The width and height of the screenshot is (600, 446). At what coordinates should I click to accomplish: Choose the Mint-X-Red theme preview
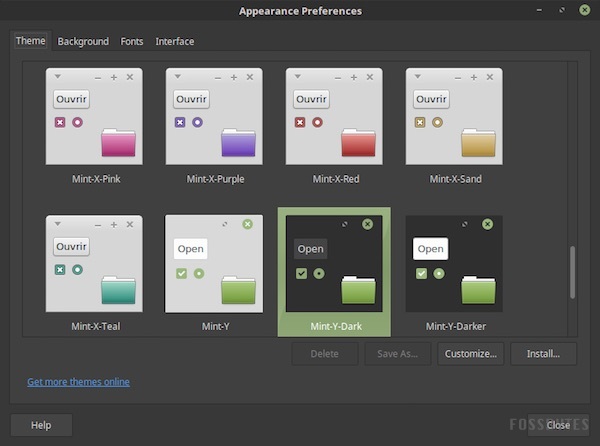[334, 116]
